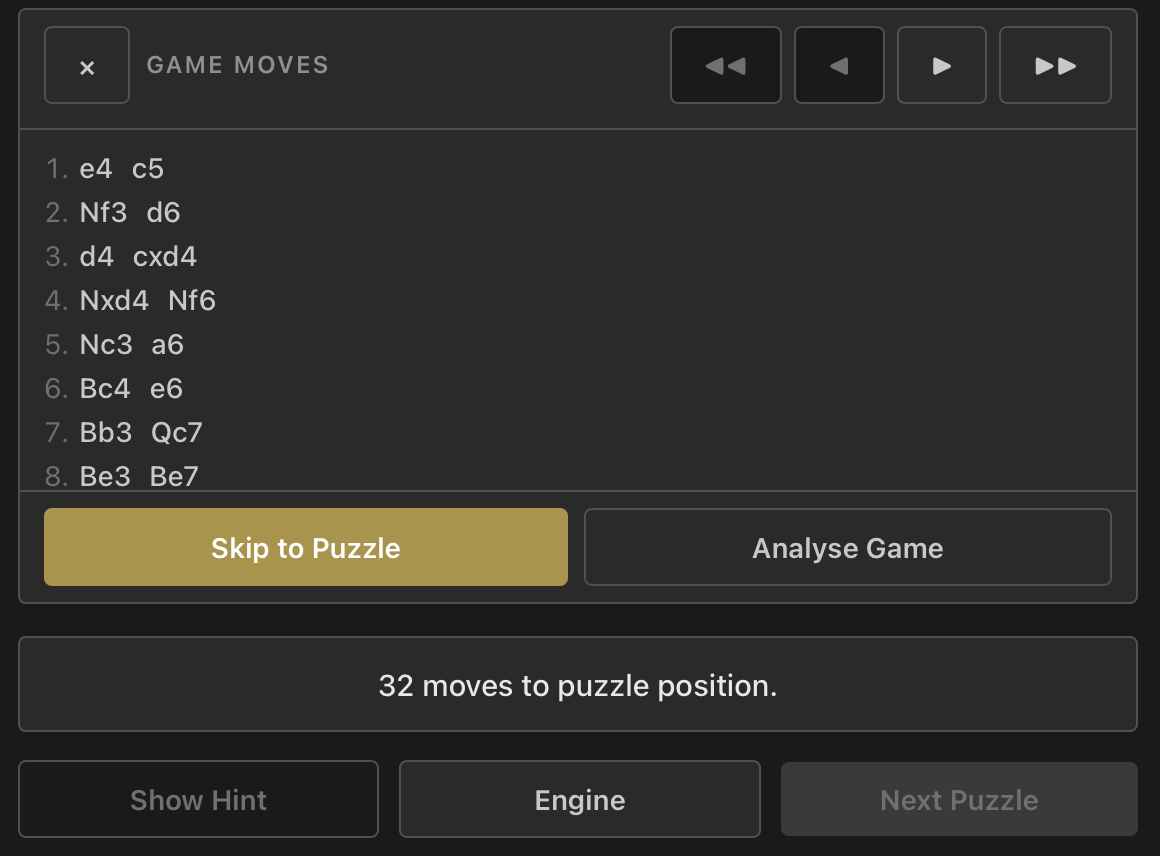Jump to last move of game
The width and height of the screenshot is (1160, 856).
[1055, 66]
